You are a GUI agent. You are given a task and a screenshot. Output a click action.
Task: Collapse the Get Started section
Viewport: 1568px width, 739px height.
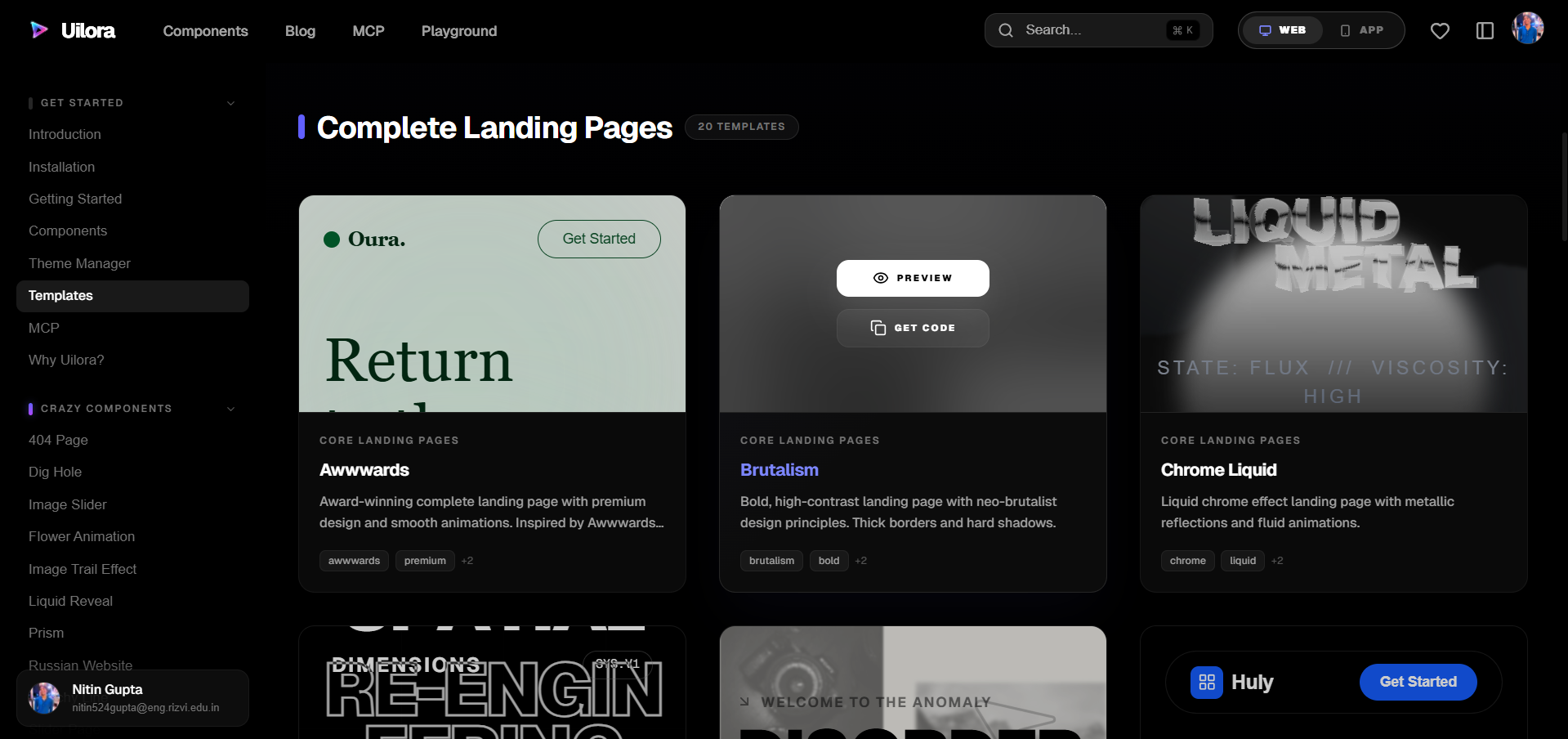[230, 103]
